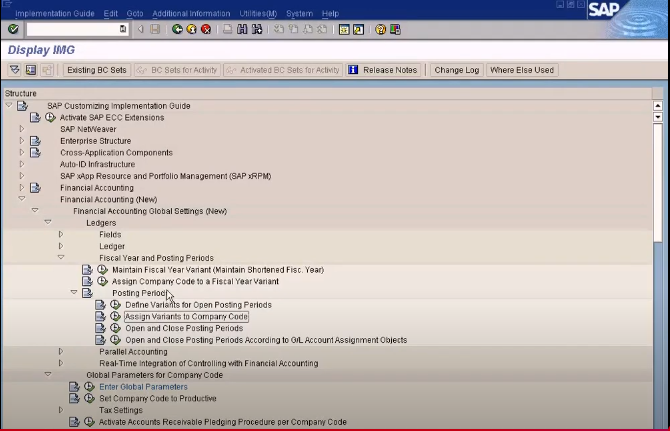Collapse SAP Customizing Implementation Guide root node
Screen dimensions: 670x431
pos(9,105)
